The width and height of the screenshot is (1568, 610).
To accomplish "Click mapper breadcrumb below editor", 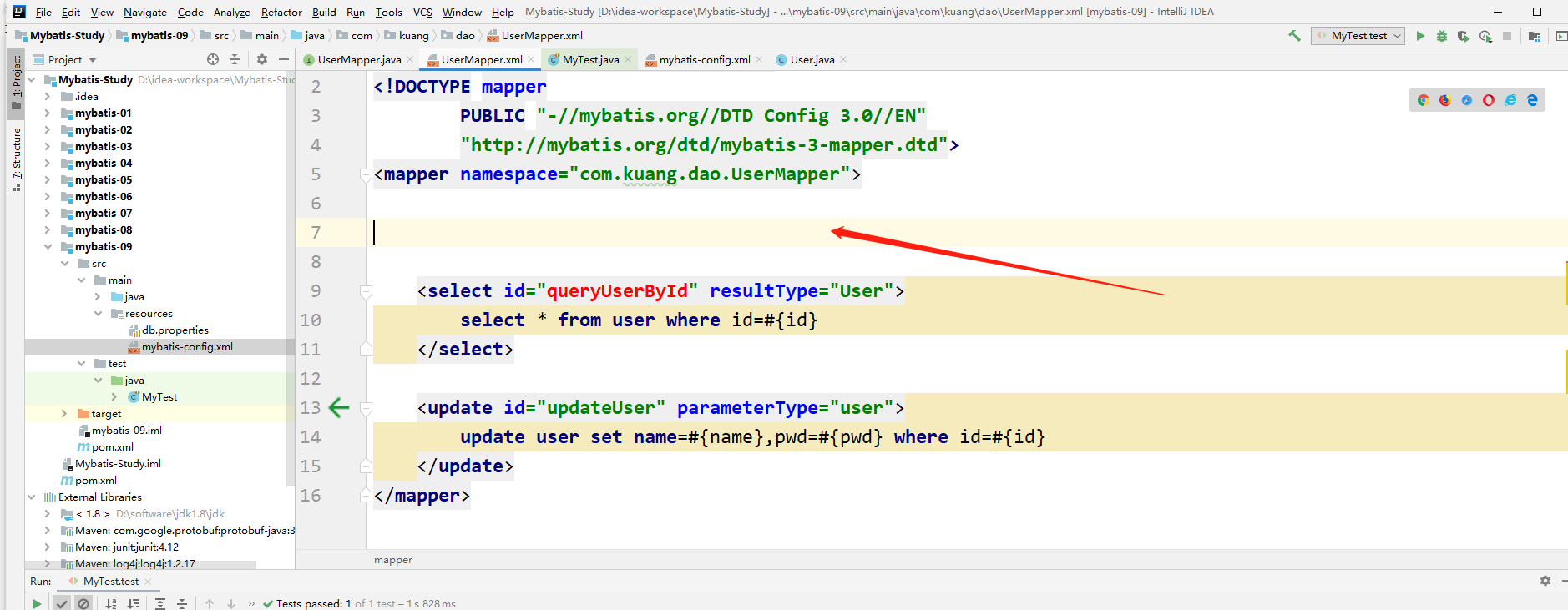I will point(393,560).
